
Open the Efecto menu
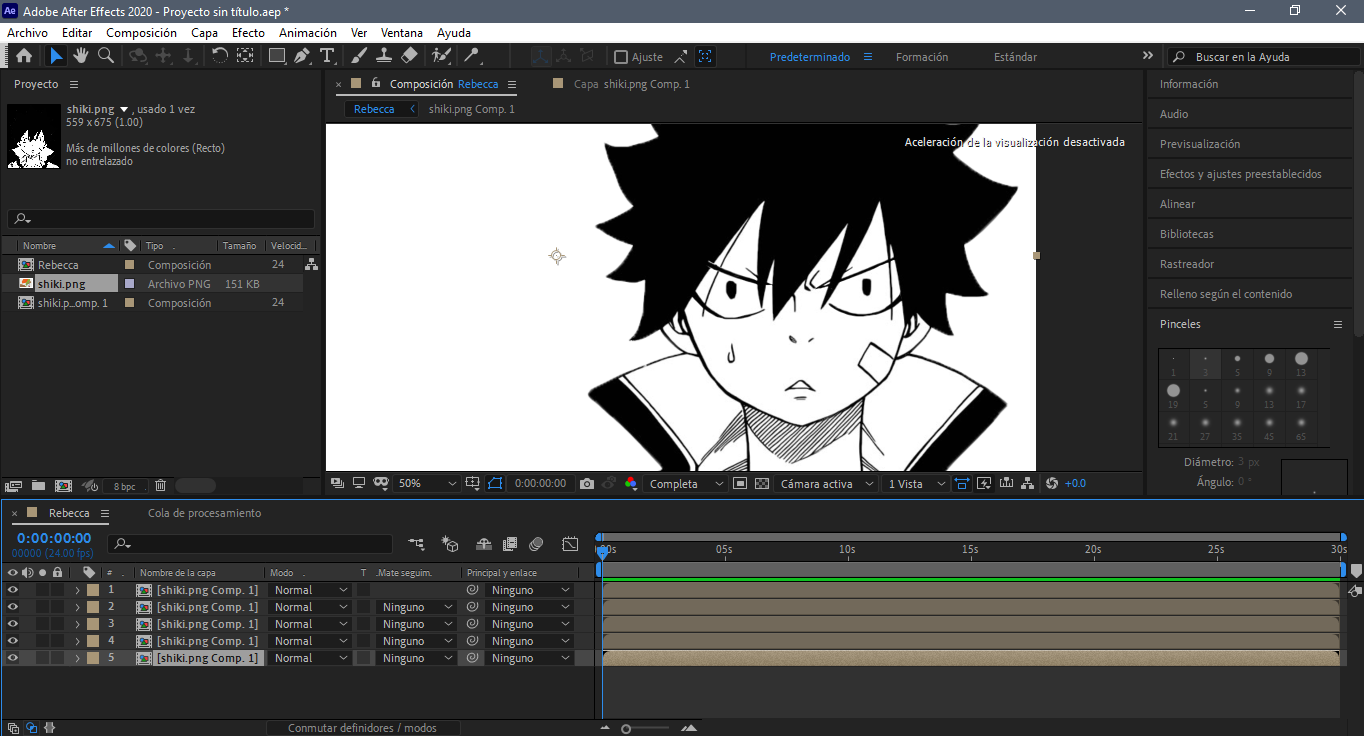pos(248,33)
